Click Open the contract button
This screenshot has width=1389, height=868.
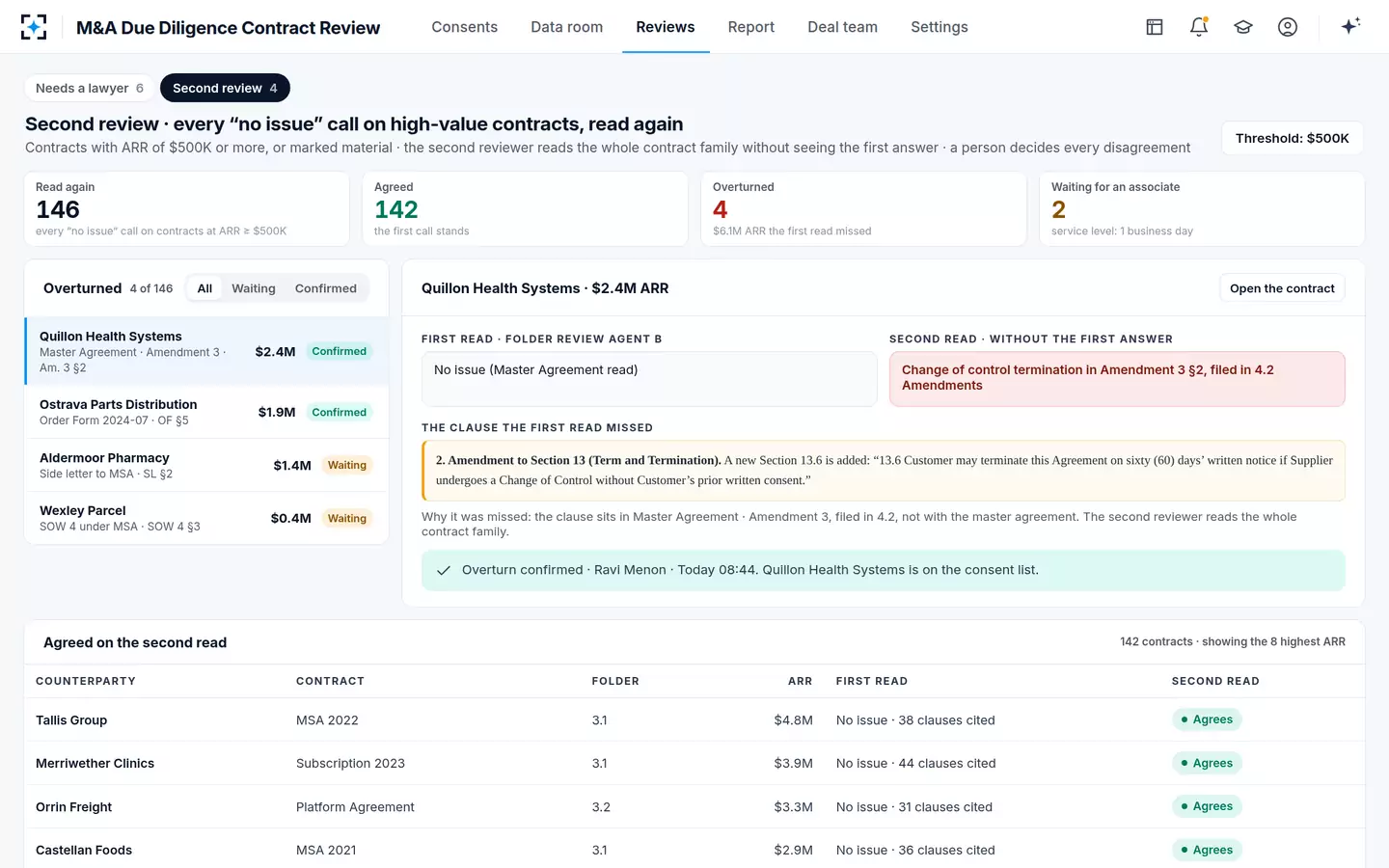(1282, 288)
